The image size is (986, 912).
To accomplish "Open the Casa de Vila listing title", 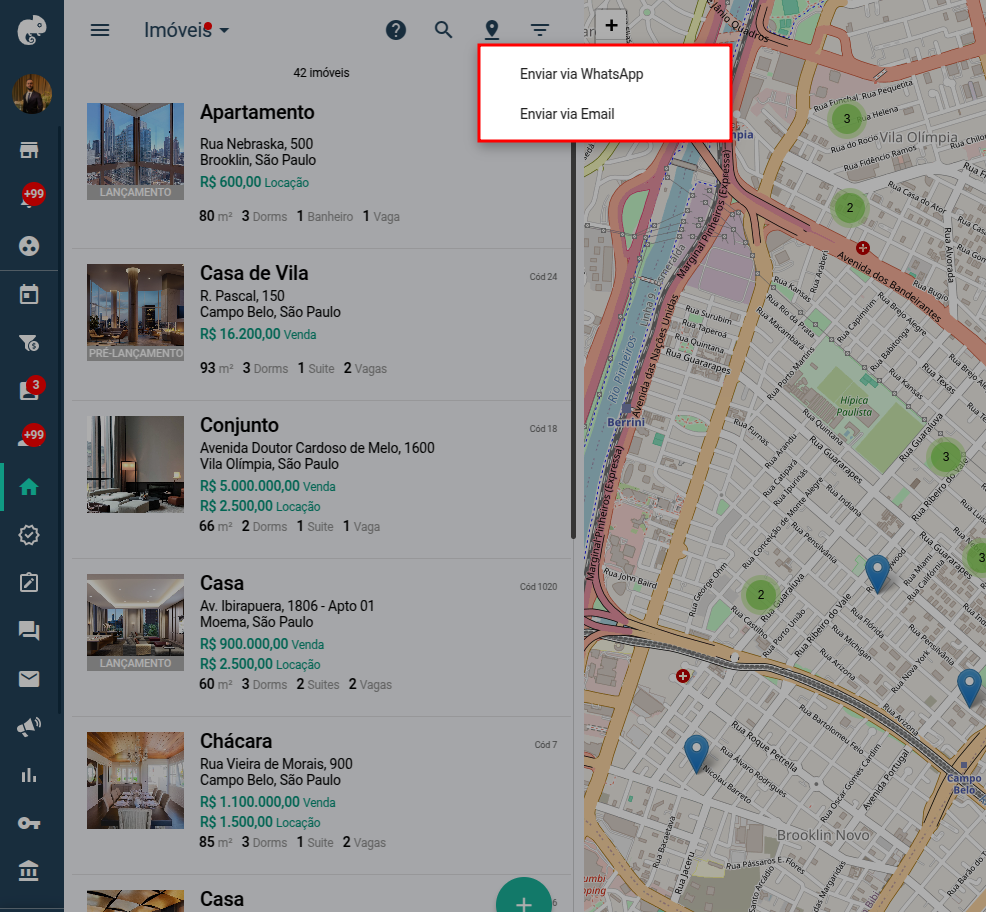I will click(254, 273).
